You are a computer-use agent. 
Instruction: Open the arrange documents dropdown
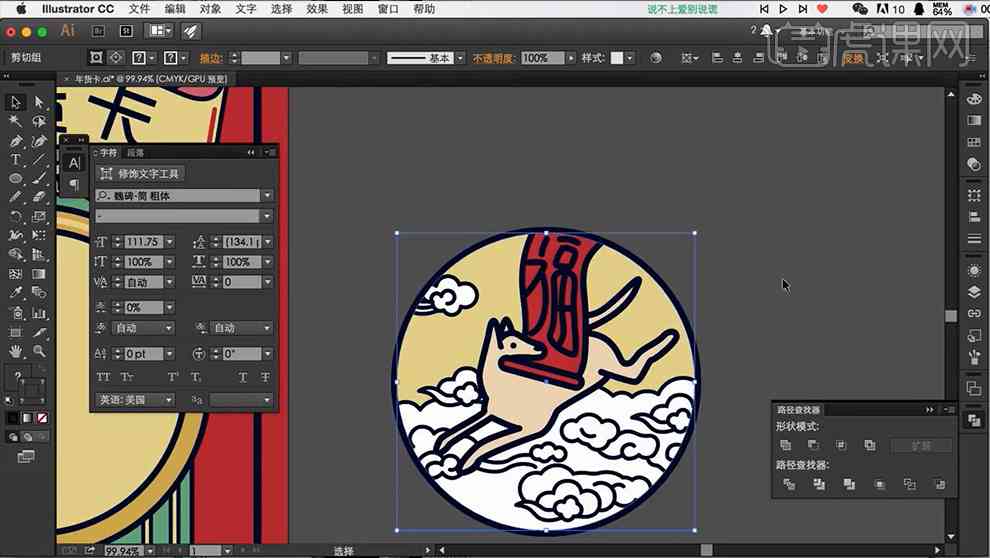pos(158,31)
